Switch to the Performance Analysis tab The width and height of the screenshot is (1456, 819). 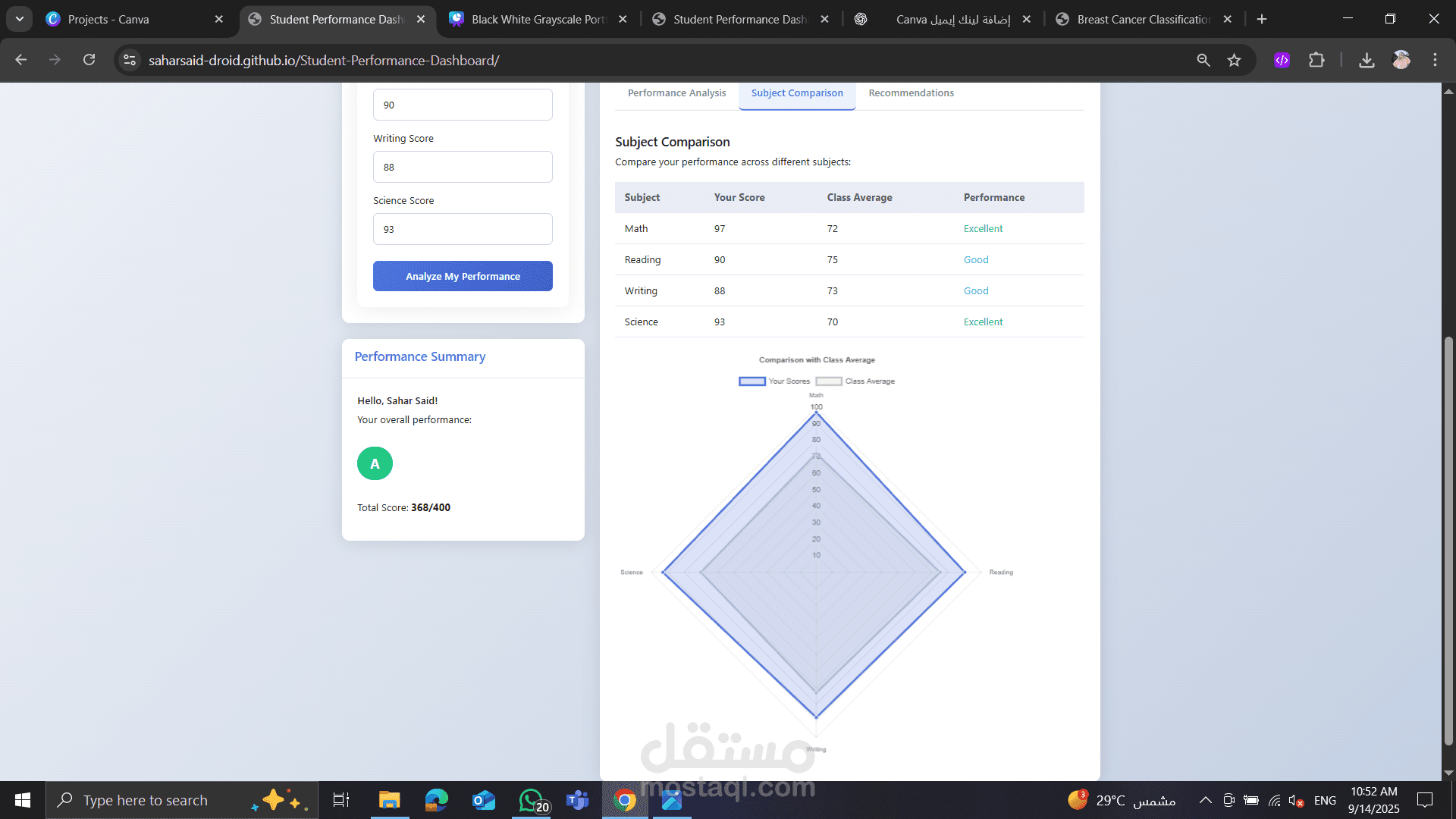pos(676,93)
